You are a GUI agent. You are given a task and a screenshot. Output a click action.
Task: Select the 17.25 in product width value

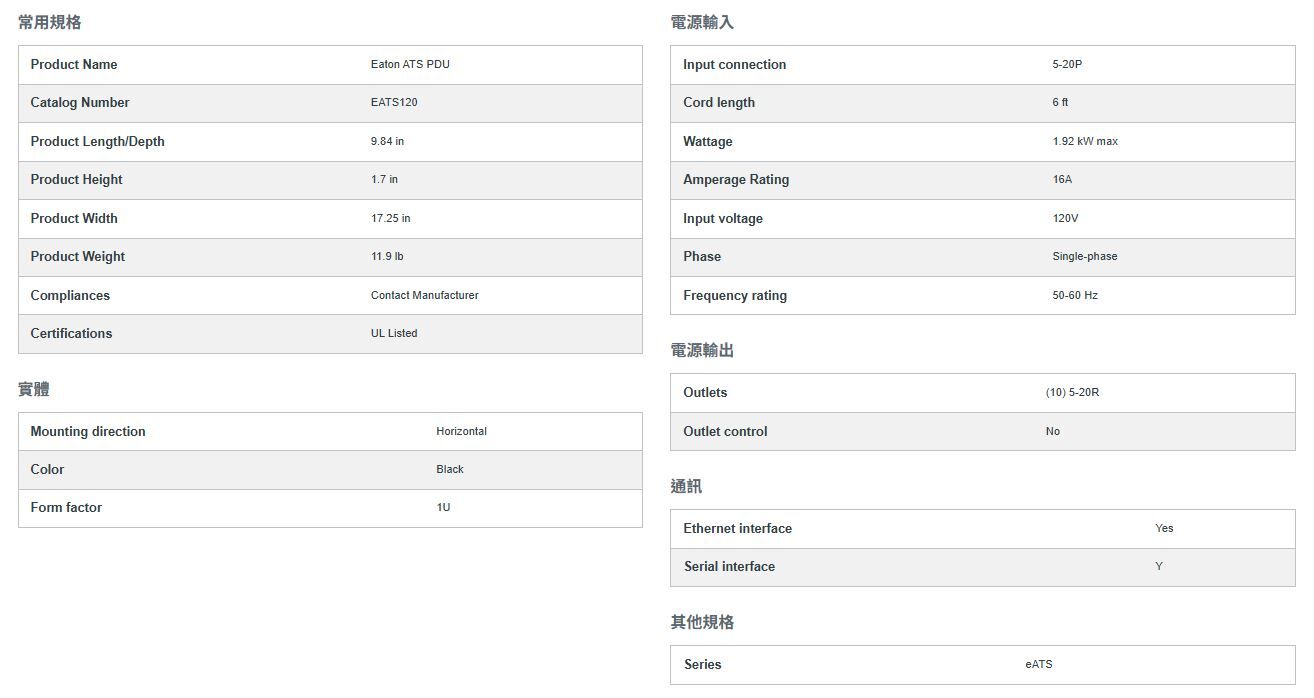click(390, 218)
